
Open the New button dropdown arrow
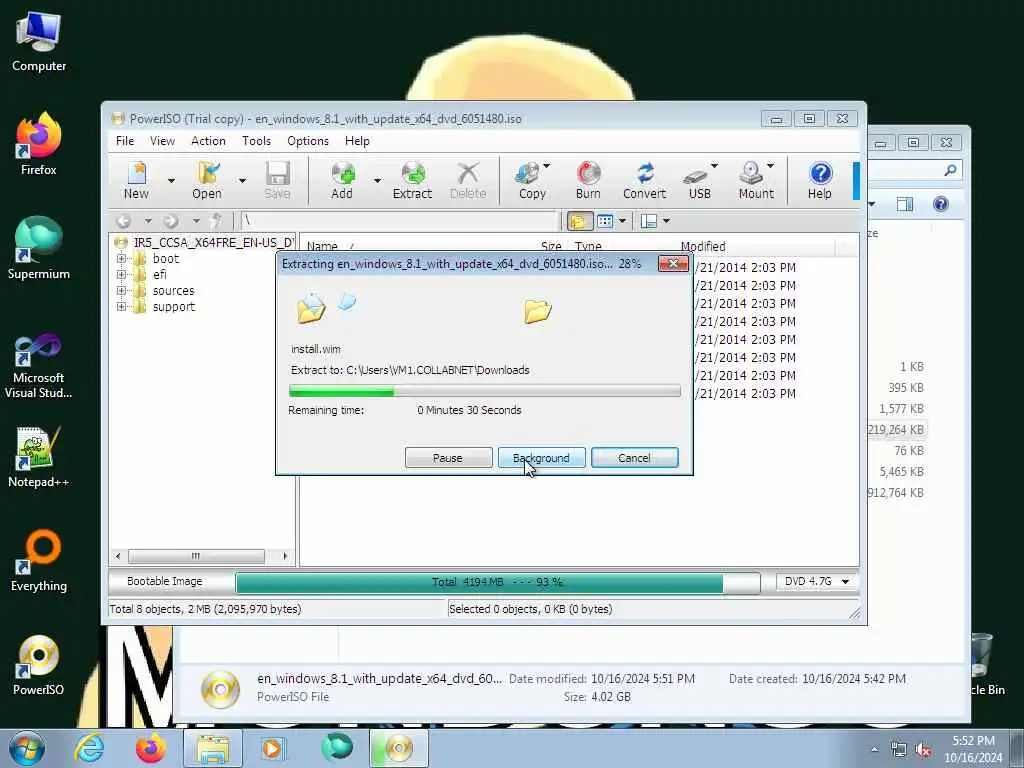point(171,180)
